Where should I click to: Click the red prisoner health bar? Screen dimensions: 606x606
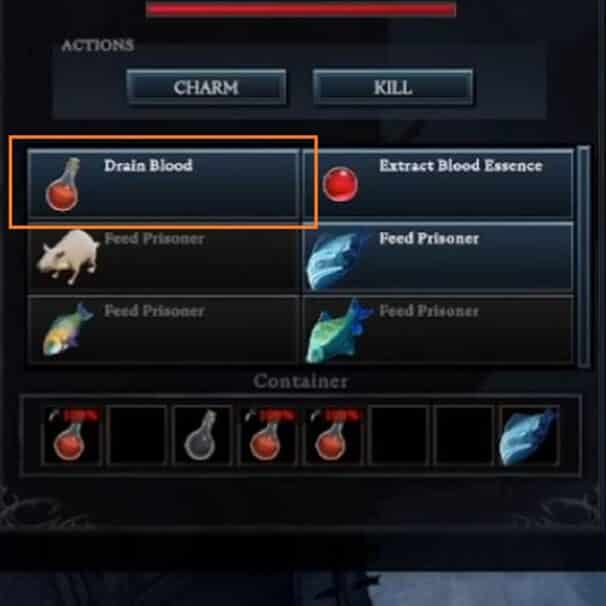coord(301,9)
